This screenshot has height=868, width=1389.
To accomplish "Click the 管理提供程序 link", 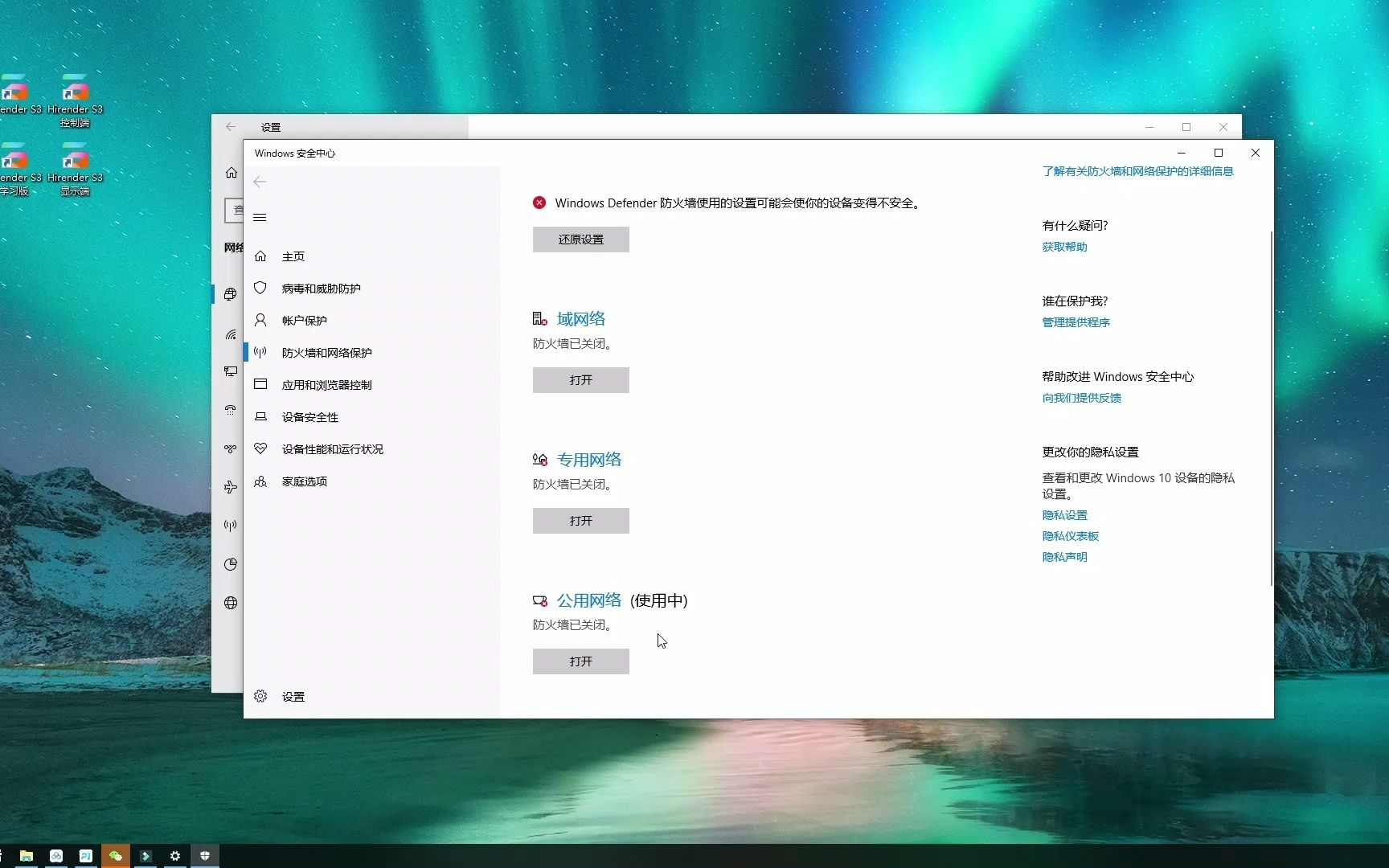I will (1076, 322).
